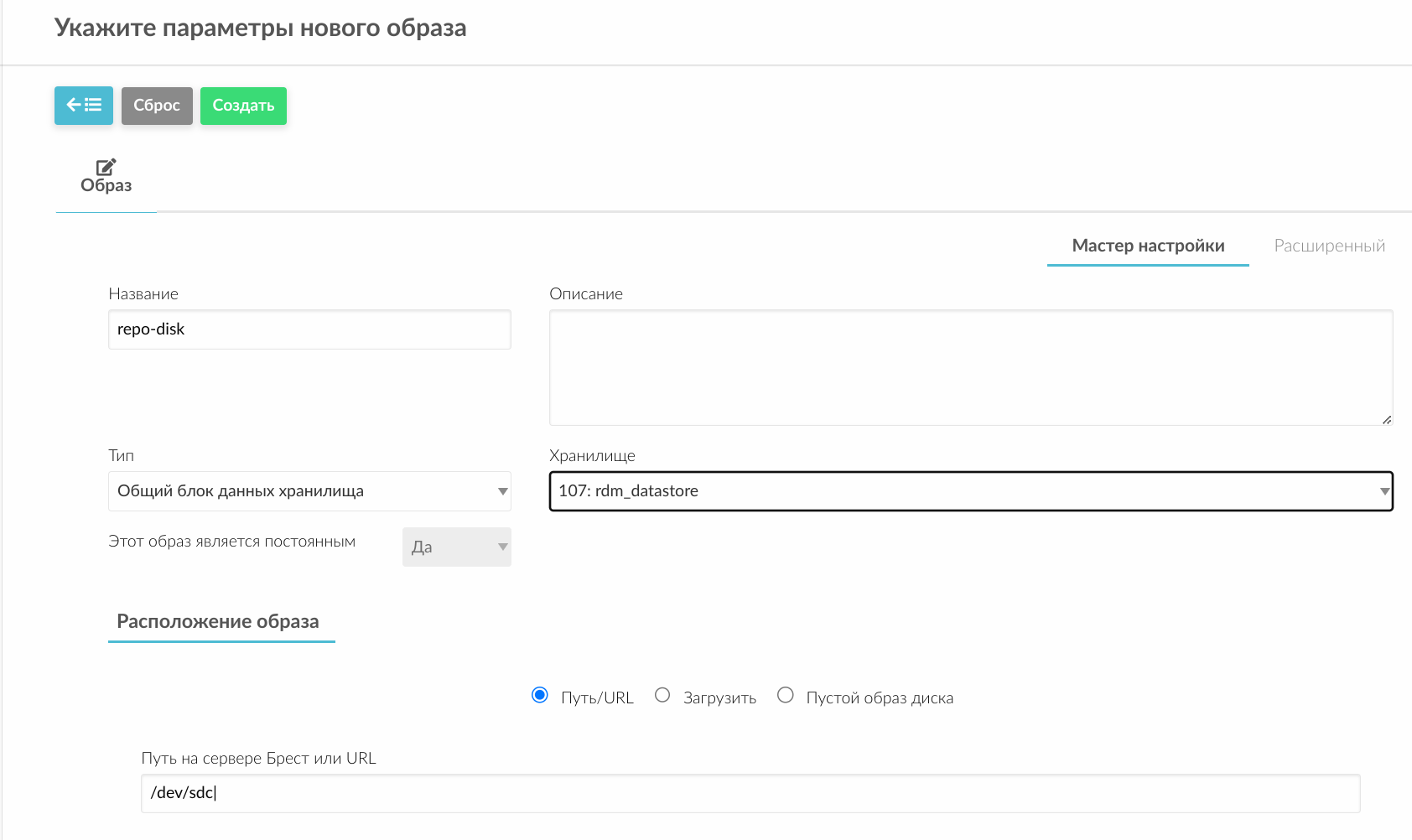Image resolution: width=1412 pixels, height=840 pixels.
Task: Grab the Описание textarea resize handle
Action: (x=1387, y=420)
